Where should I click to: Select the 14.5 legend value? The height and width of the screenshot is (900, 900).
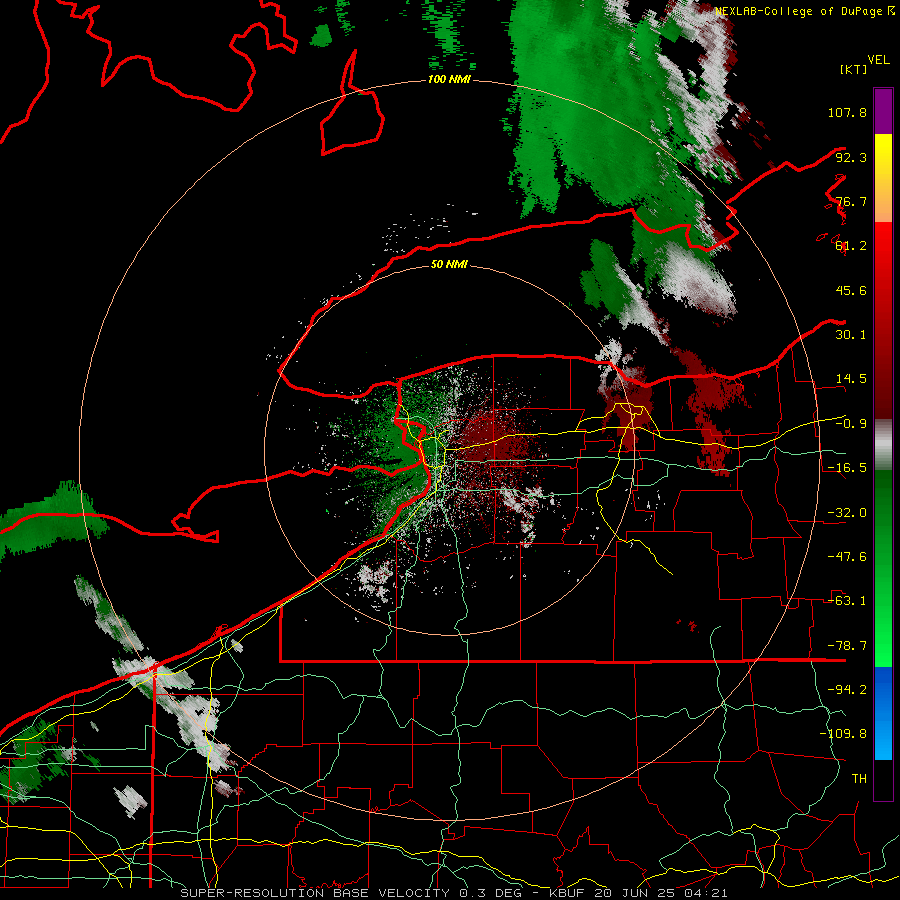click(x=851, y=379)
